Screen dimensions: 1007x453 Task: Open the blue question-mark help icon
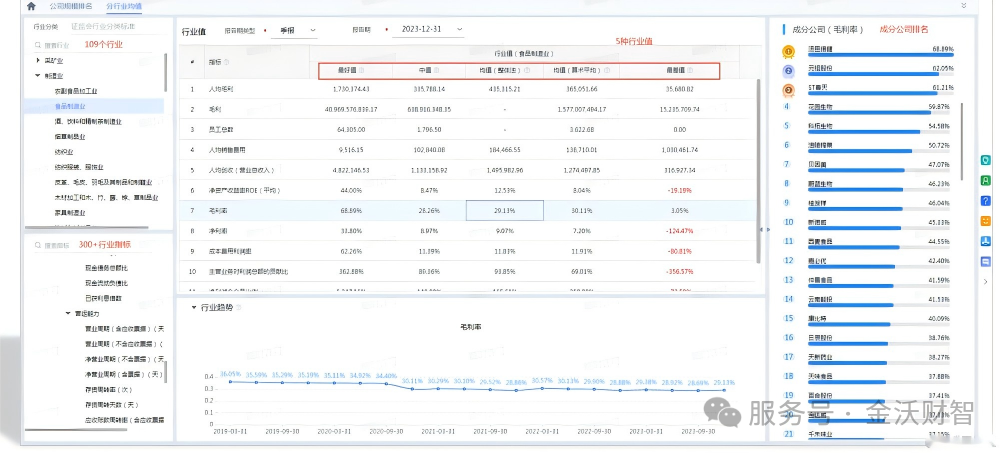pos(986,200)
